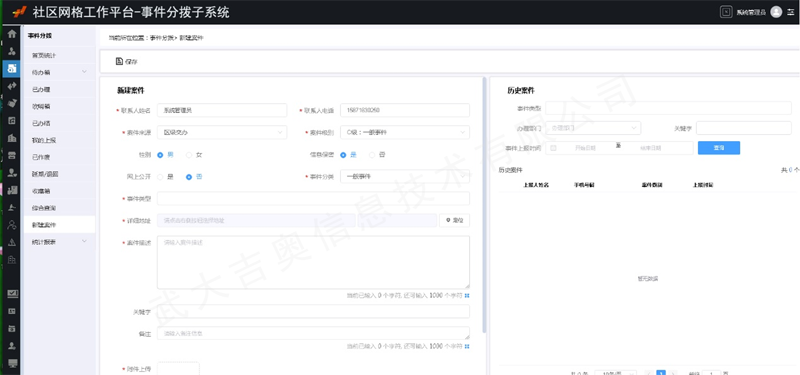800x375 pixels.
Task: Click 事件分拨 in the breadcrumb
Action: click(162, 38)
